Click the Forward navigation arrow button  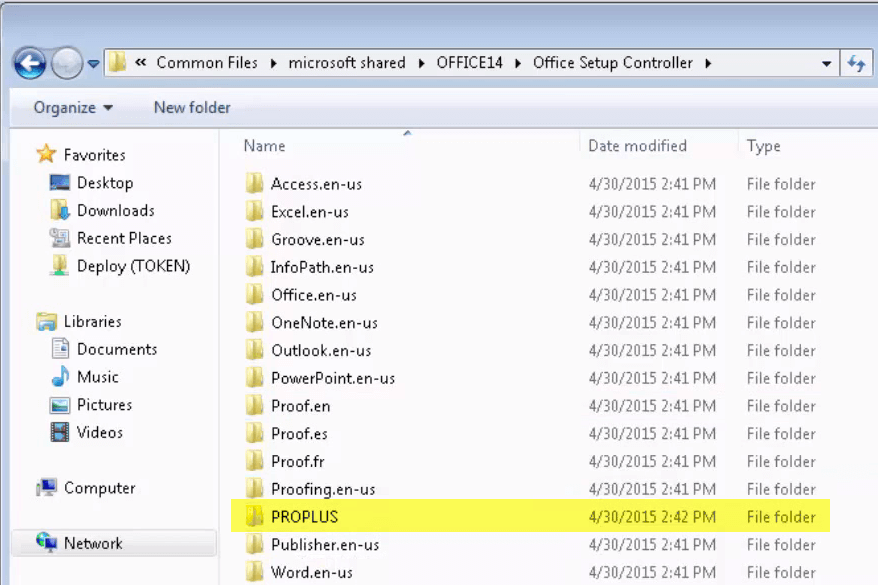point(67,63)
